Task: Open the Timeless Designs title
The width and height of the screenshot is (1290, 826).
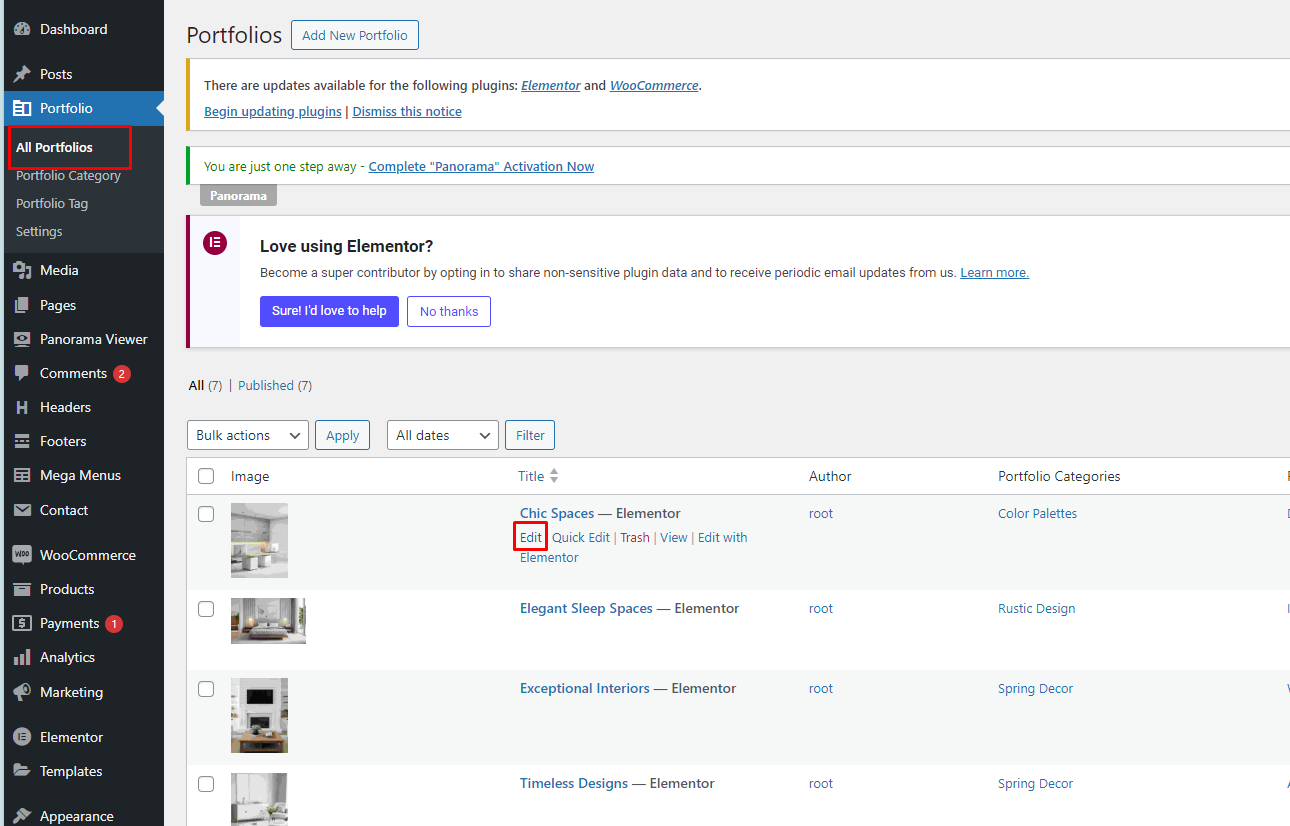Action: (x=574, y=783)
